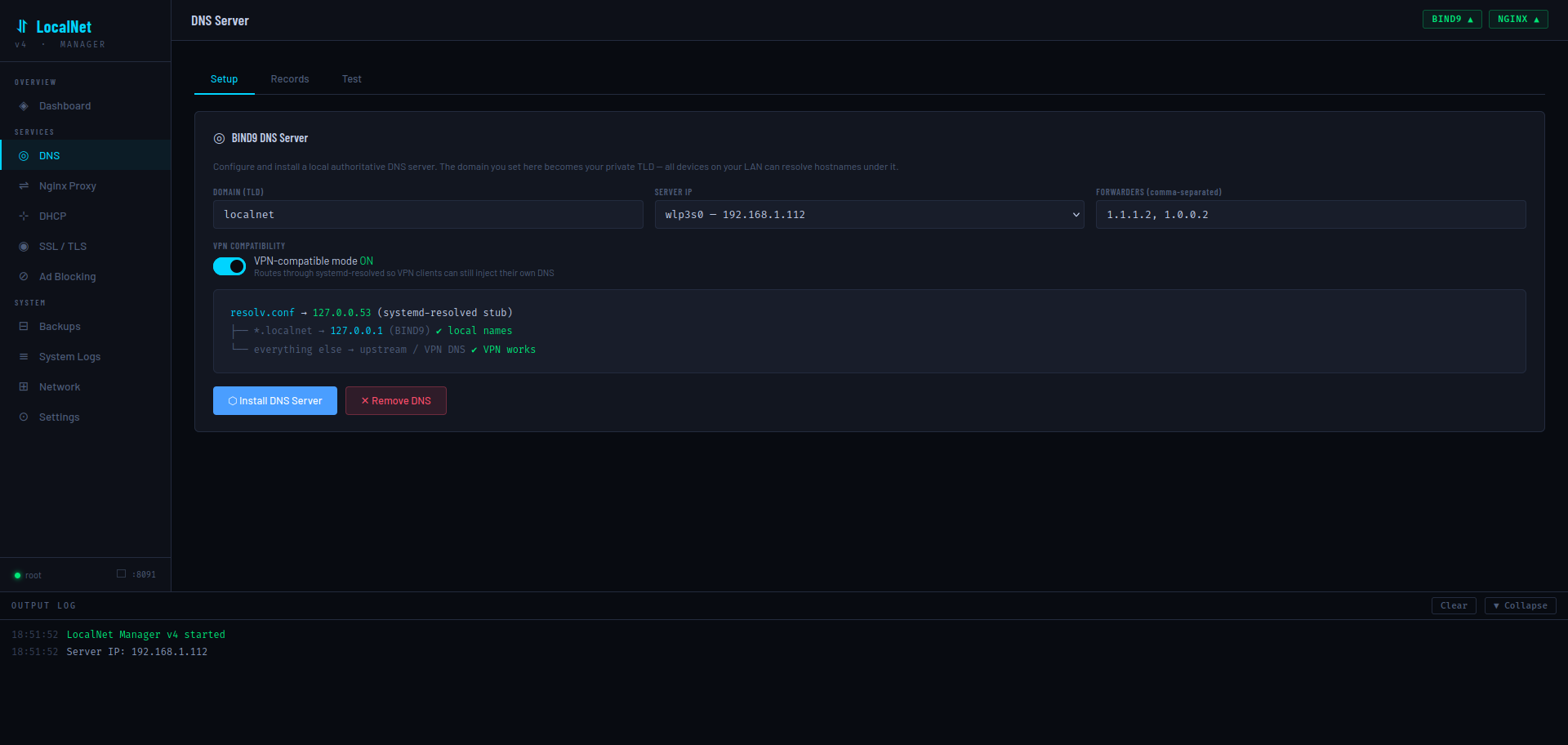The height and width of the screenshot is (745, 1568).
Task: Switch to the Test tab
Action: pyautogui.click(x=352, y=79)
